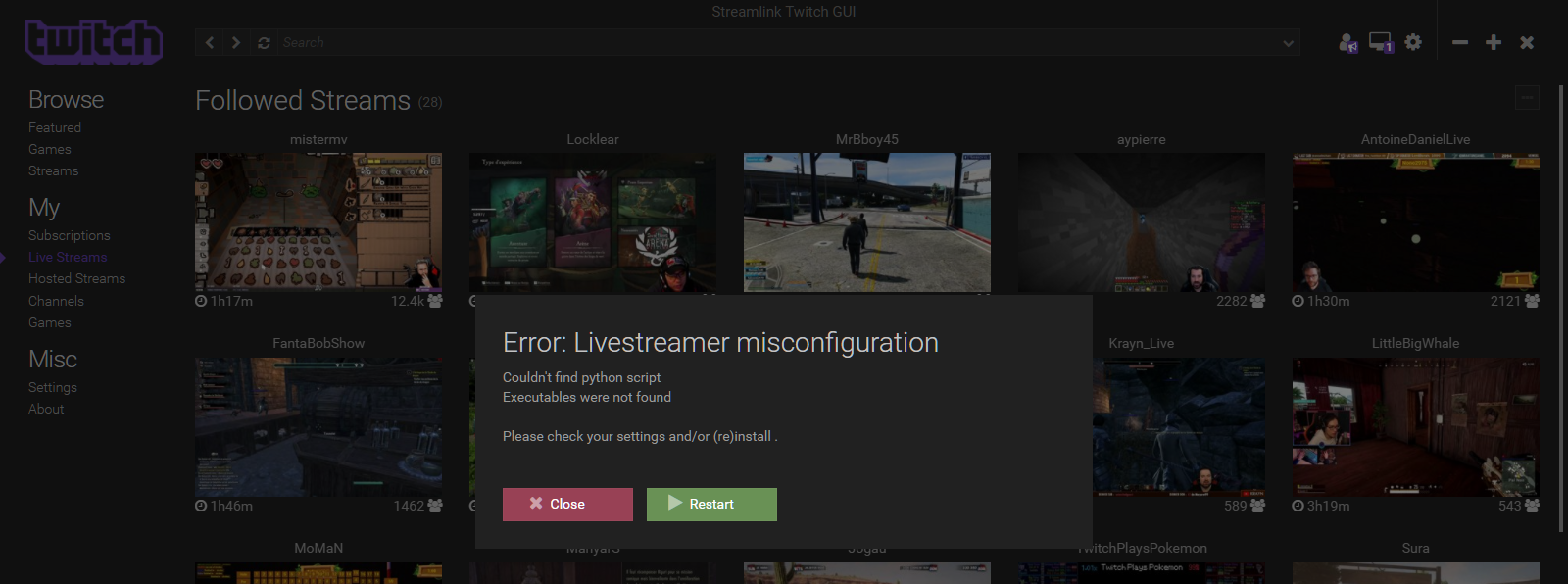This screenshot has height=584, width=1568.
Task: Go forward with the right arrow
Action: [x=235, y=42]
